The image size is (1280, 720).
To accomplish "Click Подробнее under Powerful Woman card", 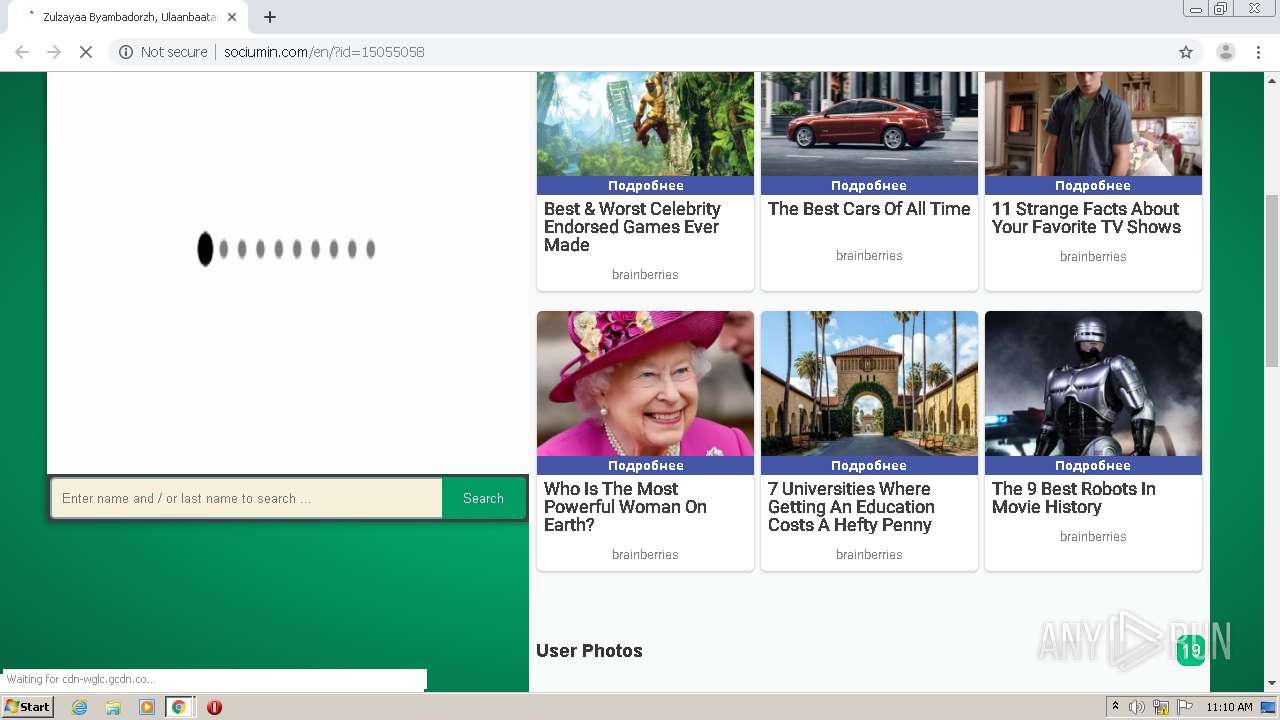I will tap(645, 465).
